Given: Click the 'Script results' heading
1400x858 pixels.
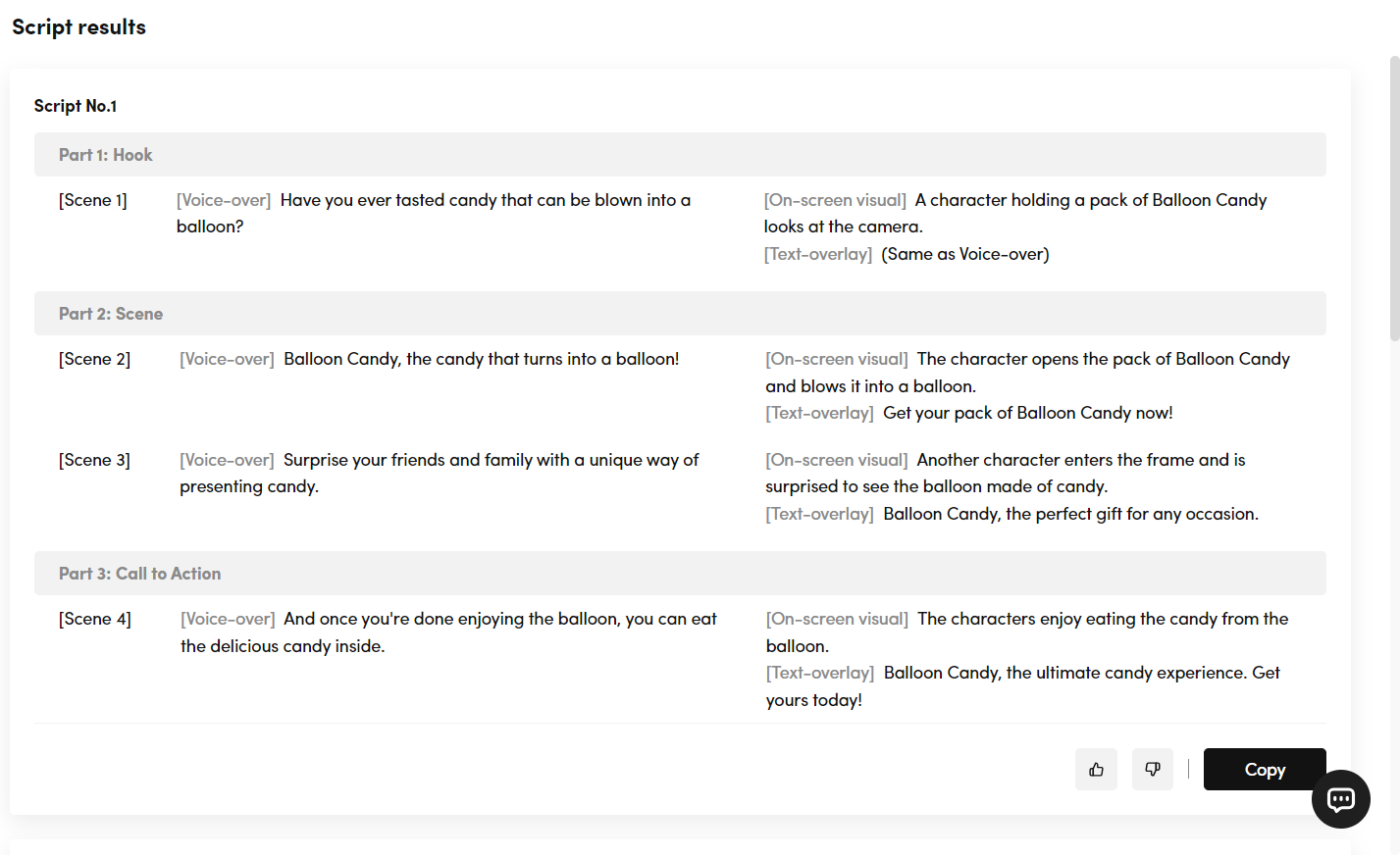Looking at the screenshot, I should tap(79, 27).
